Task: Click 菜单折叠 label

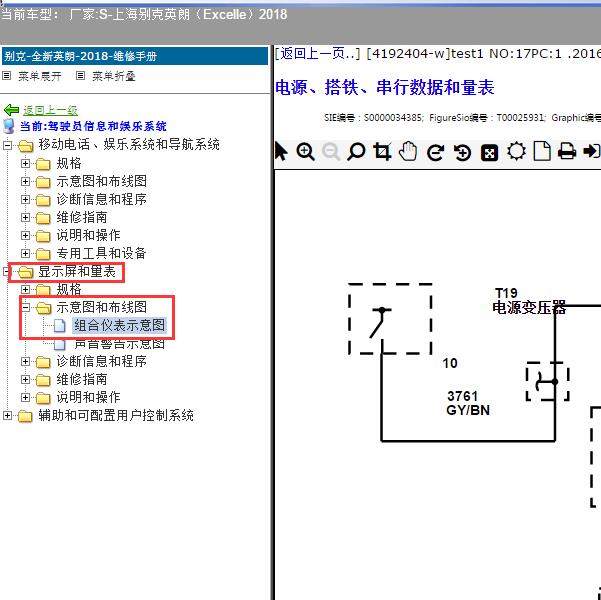Action: [114, 76]
